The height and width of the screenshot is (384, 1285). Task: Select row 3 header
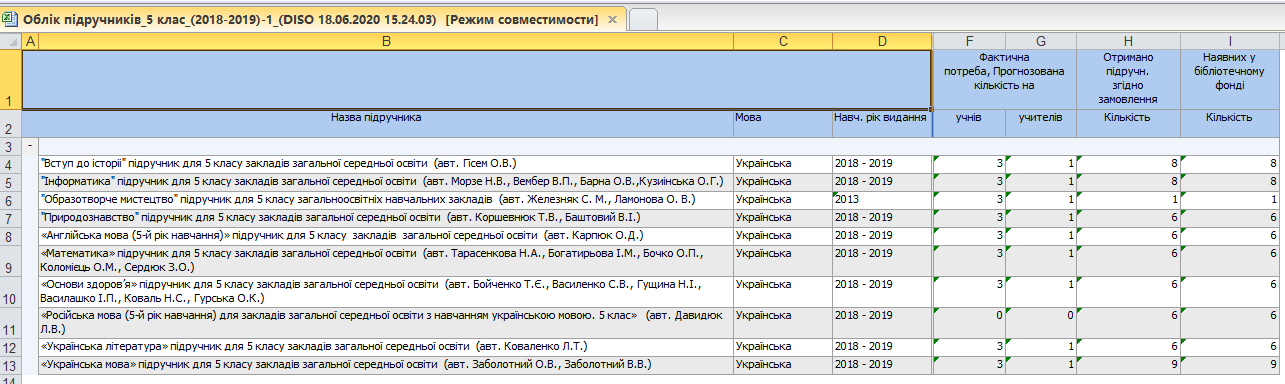[x=10, y=147]
